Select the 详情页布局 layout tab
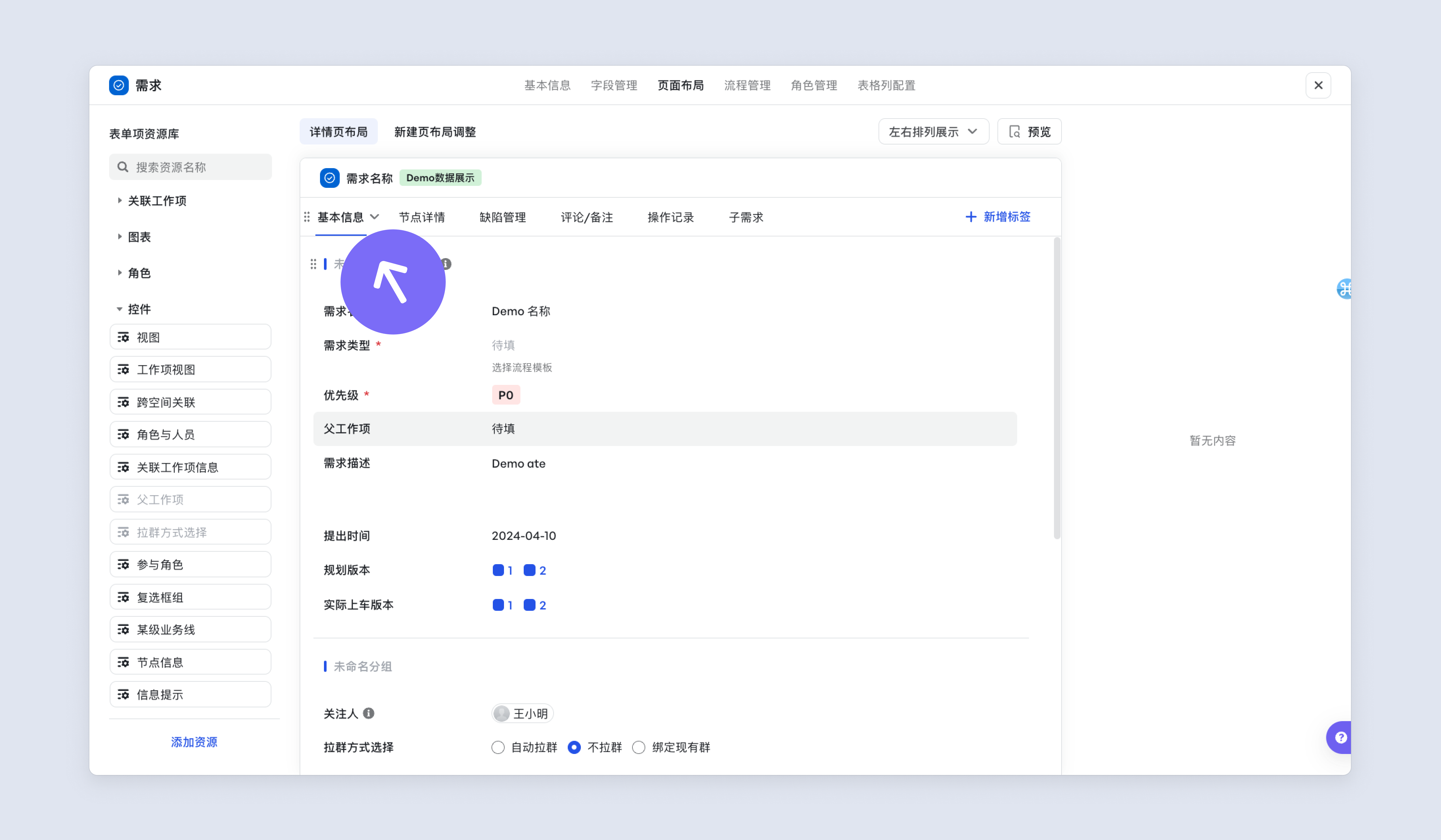The image size is (1441, 840). coord(338,131)
